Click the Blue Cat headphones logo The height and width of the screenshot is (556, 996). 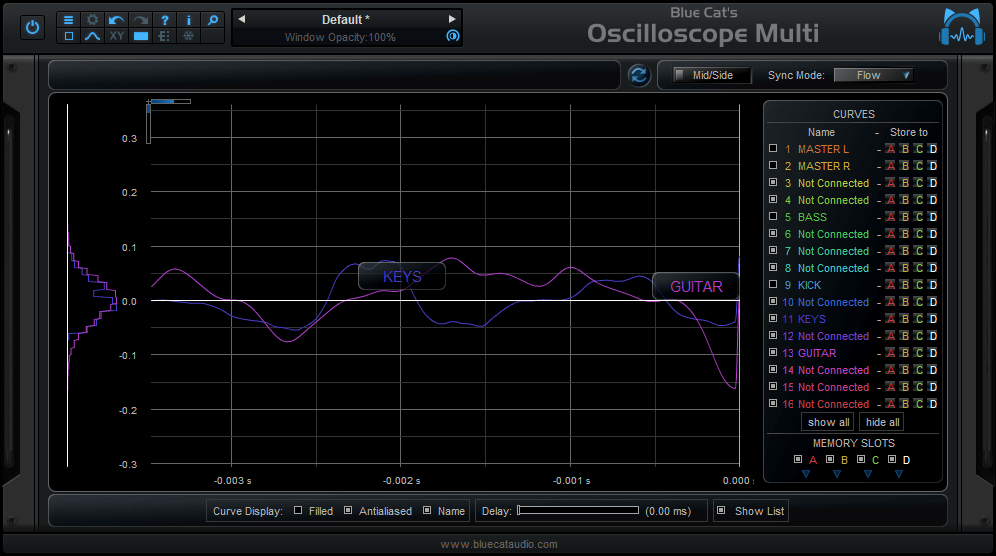pyautogui.click(x=962, y=27)
